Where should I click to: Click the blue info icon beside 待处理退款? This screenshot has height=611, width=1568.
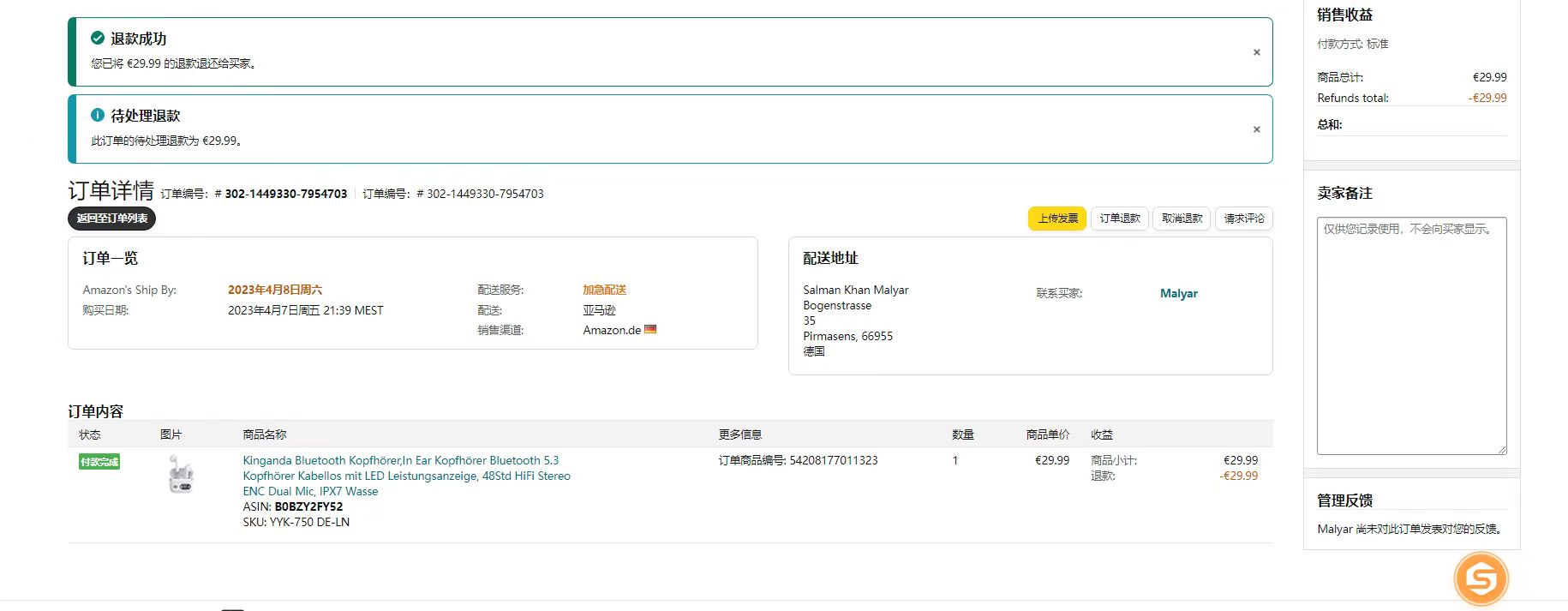coord(98,115)
